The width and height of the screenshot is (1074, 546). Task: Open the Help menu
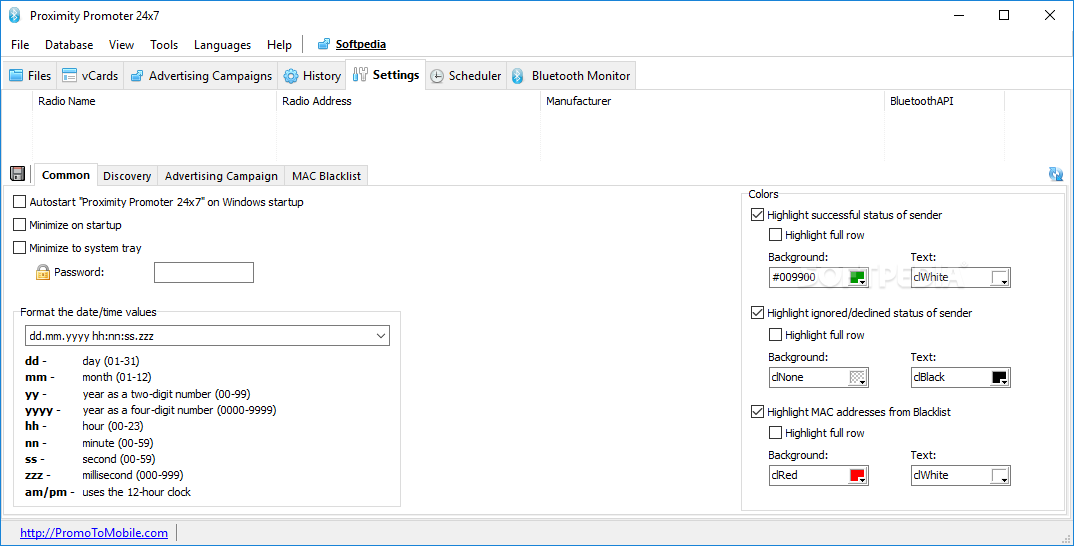click(x=279, y=45)
